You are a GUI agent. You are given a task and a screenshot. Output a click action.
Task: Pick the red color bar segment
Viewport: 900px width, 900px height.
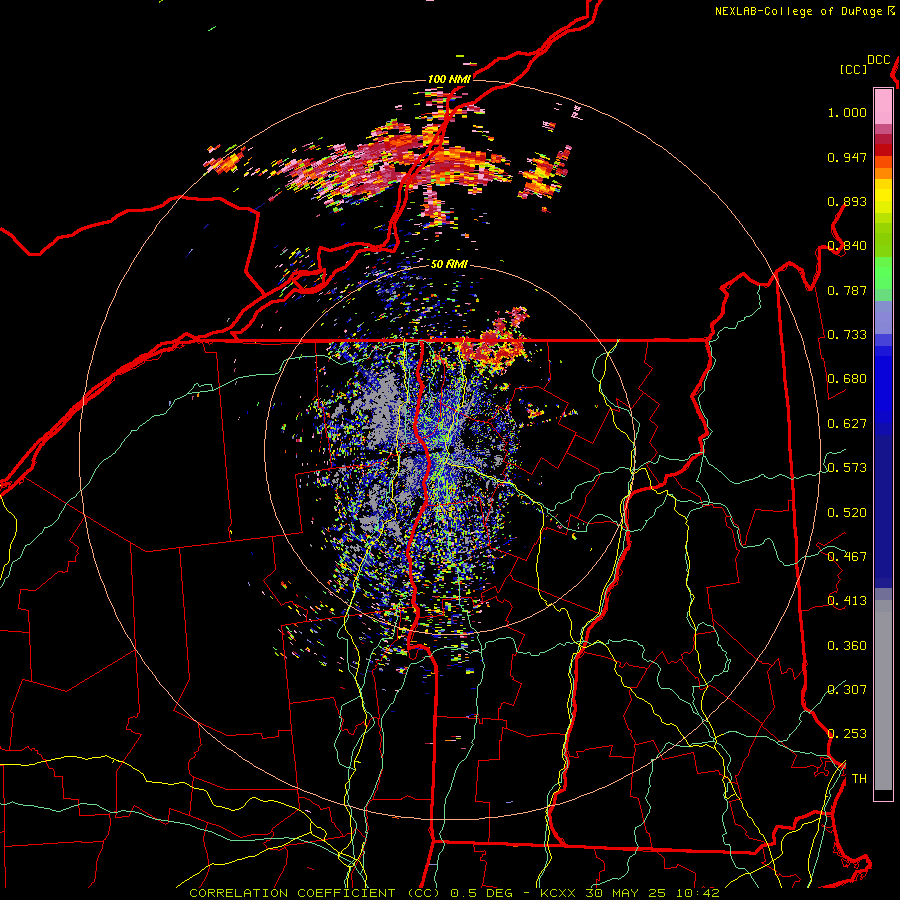click(883, 150)
